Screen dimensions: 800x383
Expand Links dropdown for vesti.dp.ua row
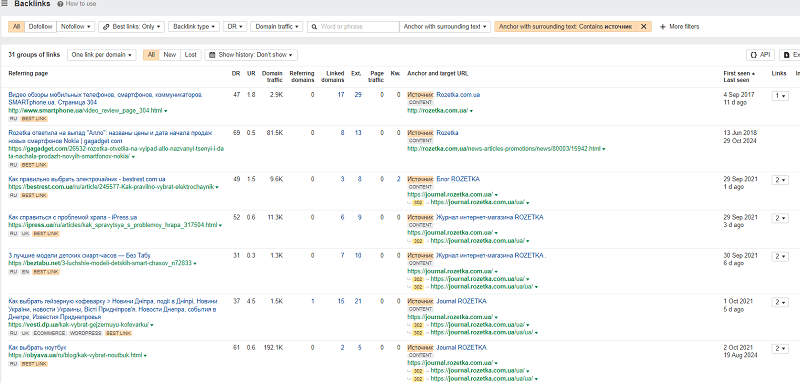click(x=780, y=302)
